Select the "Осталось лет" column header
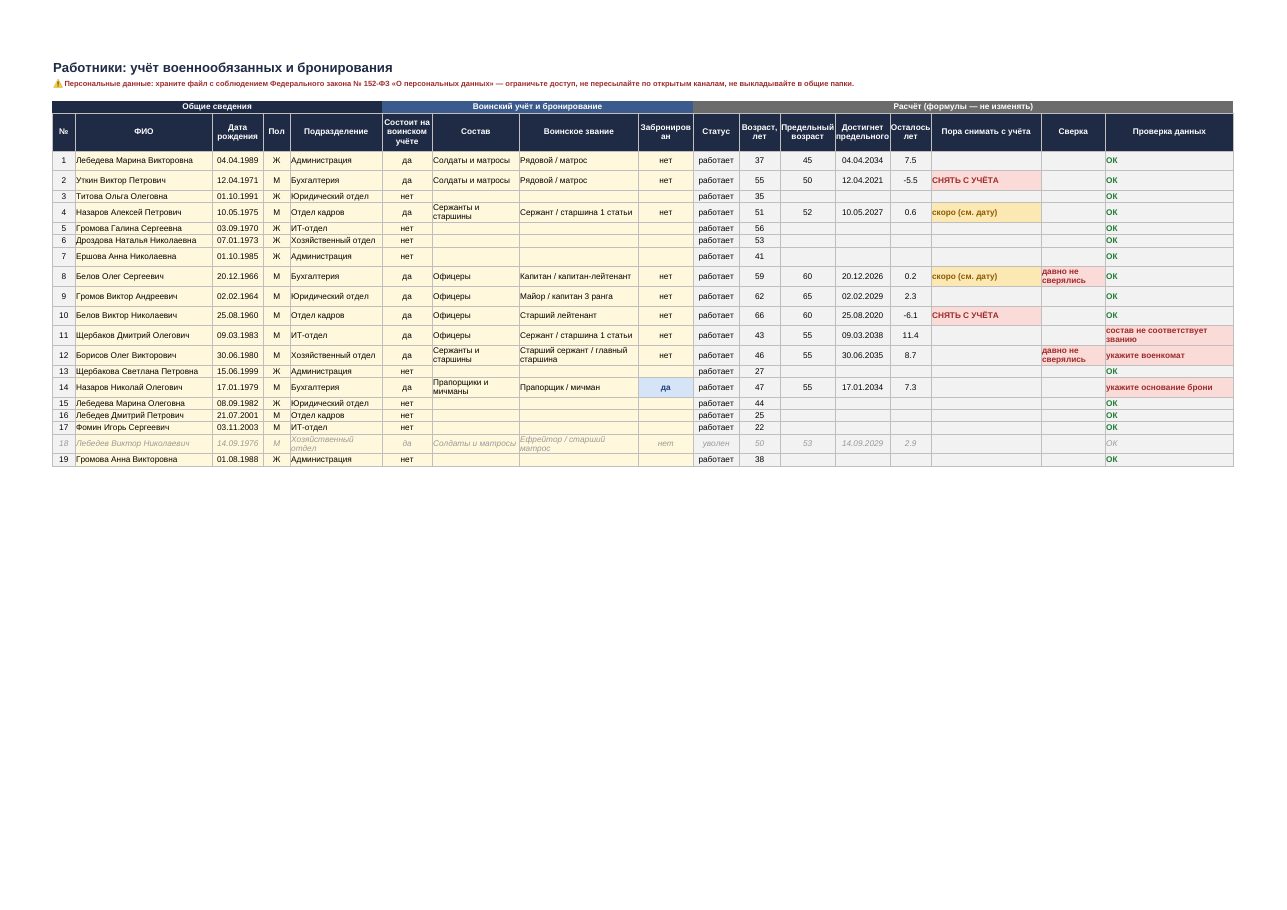 pyautogui.click(x=911, y=132)
